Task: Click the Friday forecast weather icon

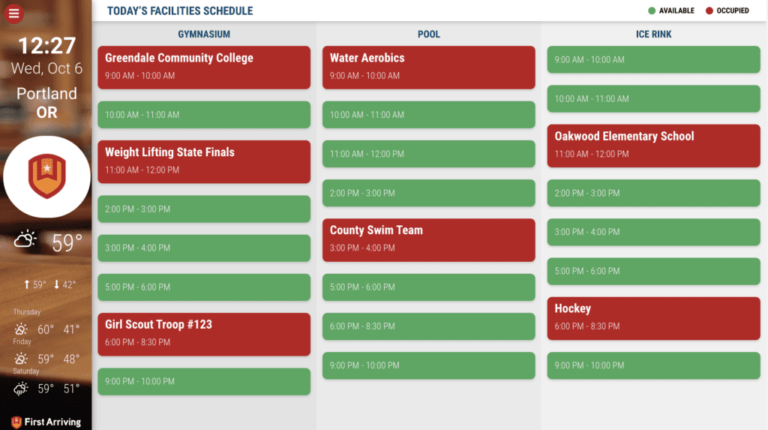Action: [x=20, y=358]
